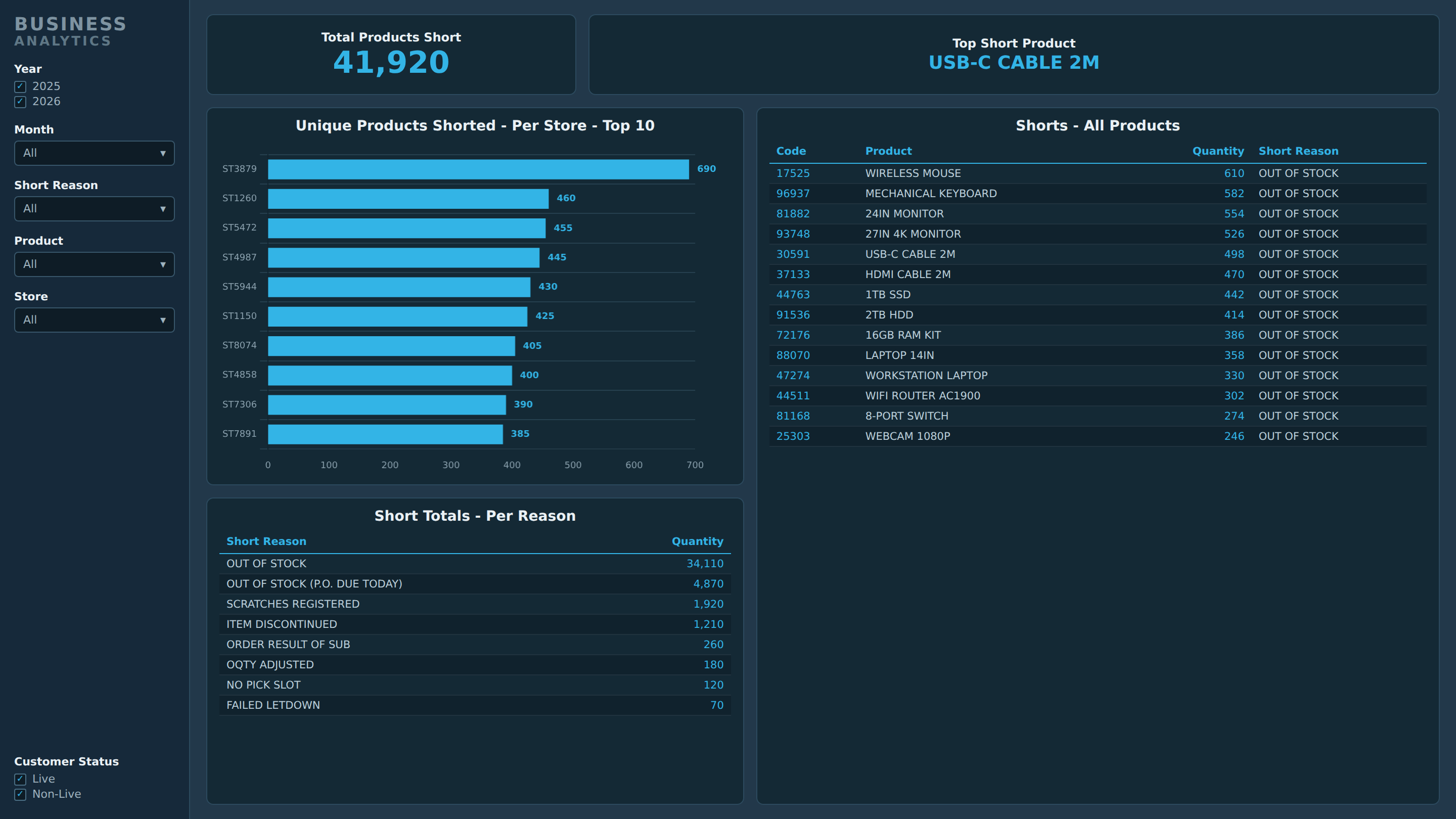Select the ST7891 bar in chart

coord(385,434)
